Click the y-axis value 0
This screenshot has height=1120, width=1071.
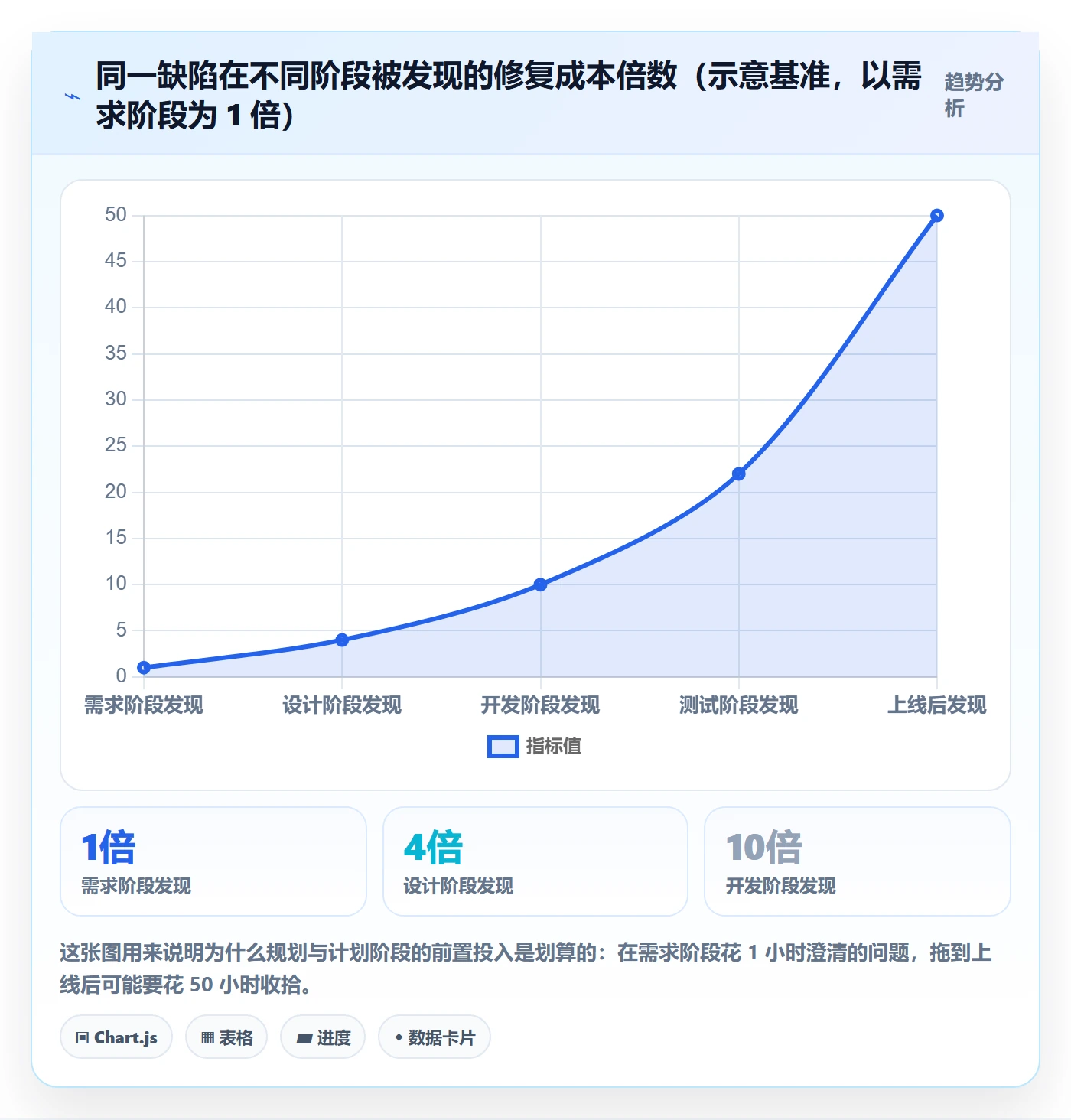122,676
